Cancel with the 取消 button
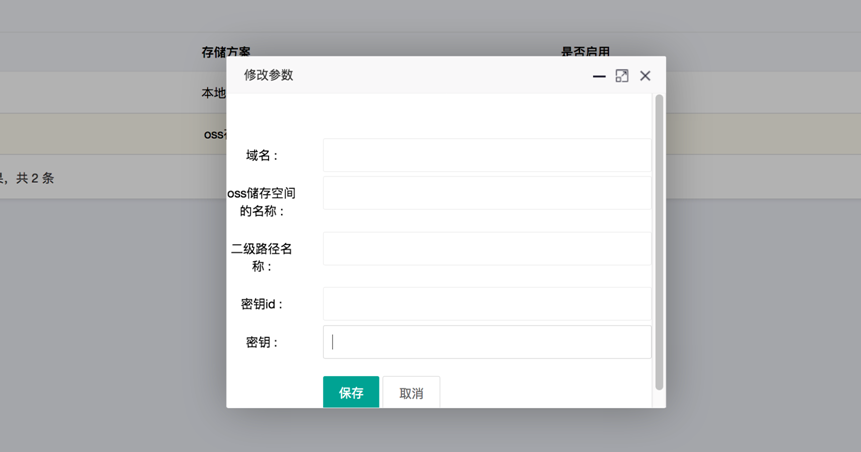The image size is (861, 452). (411, 393)
